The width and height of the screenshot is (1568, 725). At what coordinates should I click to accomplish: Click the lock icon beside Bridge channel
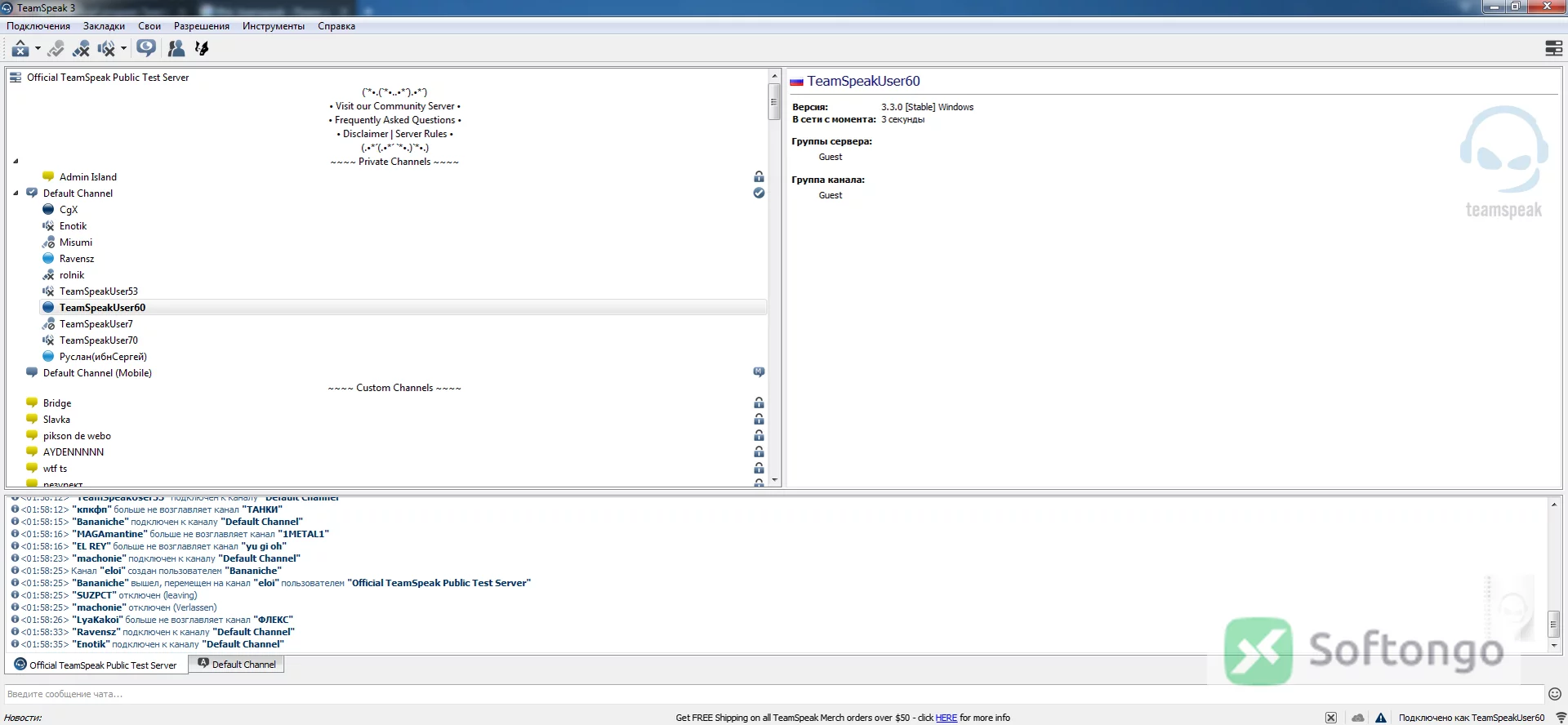click(759, 403)
